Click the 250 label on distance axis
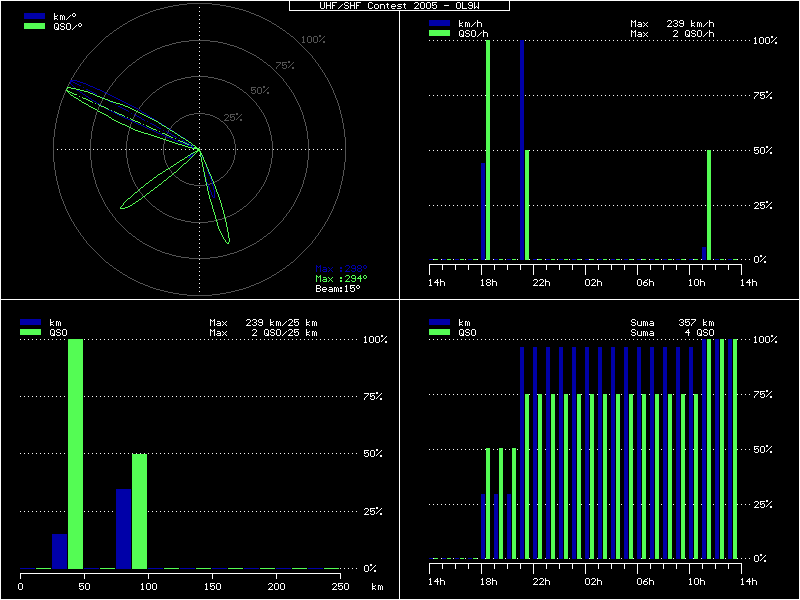 [340, 587]
